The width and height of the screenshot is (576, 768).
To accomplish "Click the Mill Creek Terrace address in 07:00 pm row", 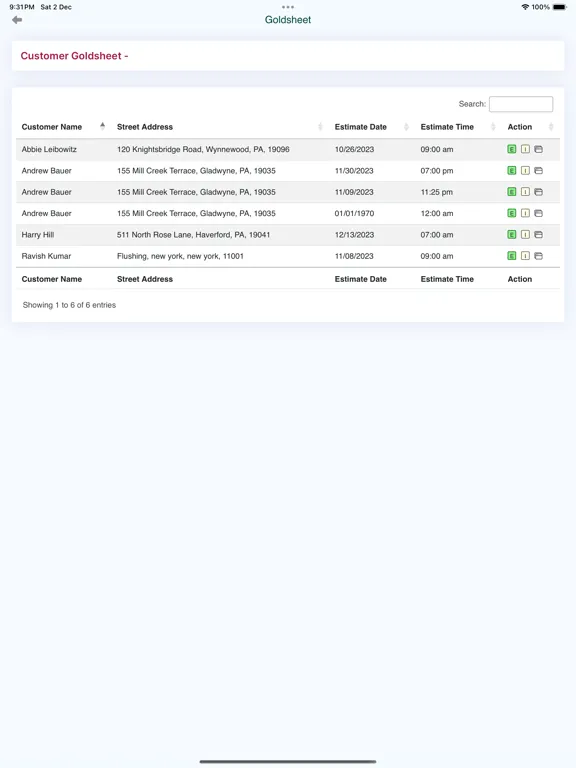I will click(196, 170).
